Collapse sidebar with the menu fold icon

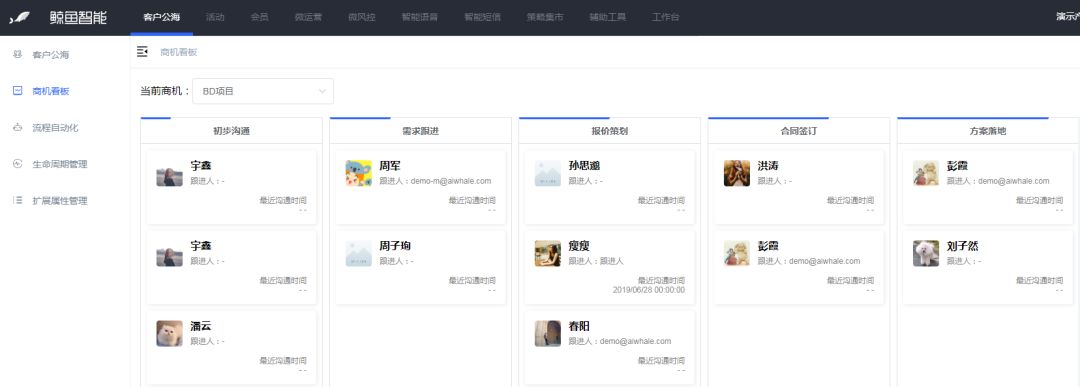[x=143, y=52]
